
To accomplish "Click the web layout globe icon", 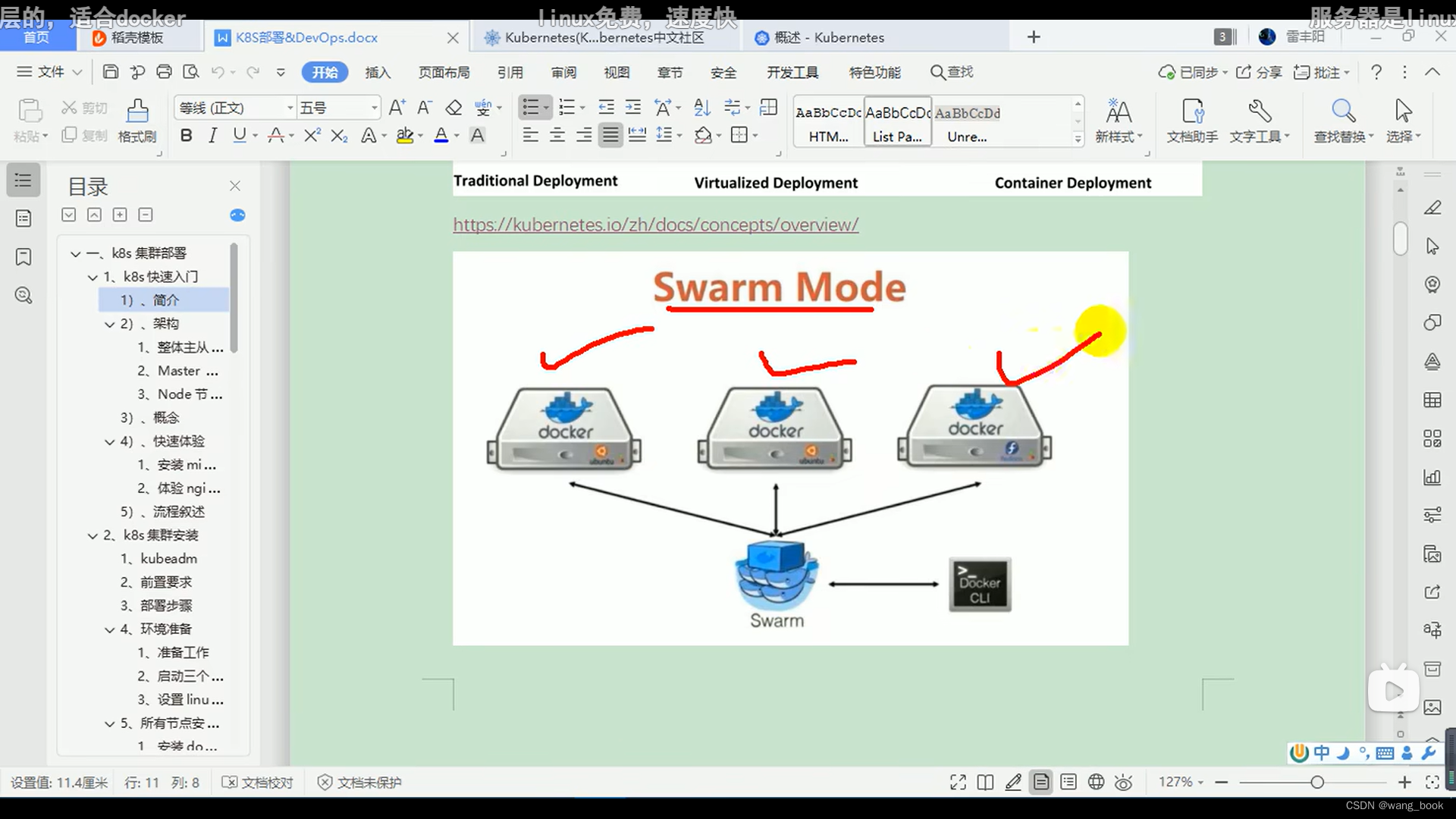I will tap(1096, 783).
